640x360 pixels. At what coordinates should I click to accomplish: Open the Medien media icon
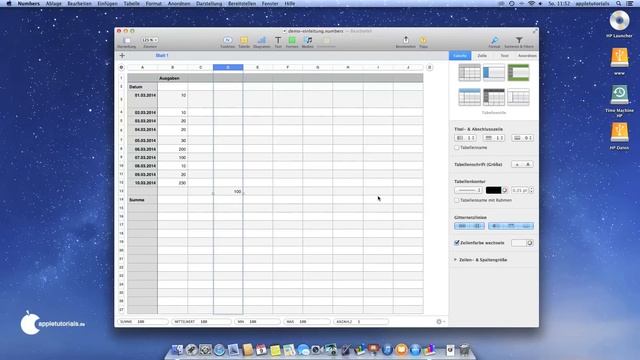308,40
